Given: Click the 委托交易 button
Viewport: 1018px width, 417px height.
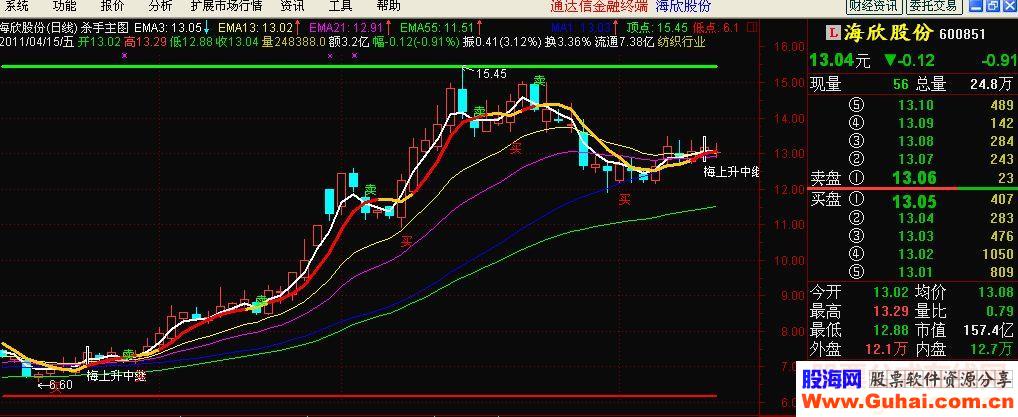Looking at the screenshot, I should point(934,6).
